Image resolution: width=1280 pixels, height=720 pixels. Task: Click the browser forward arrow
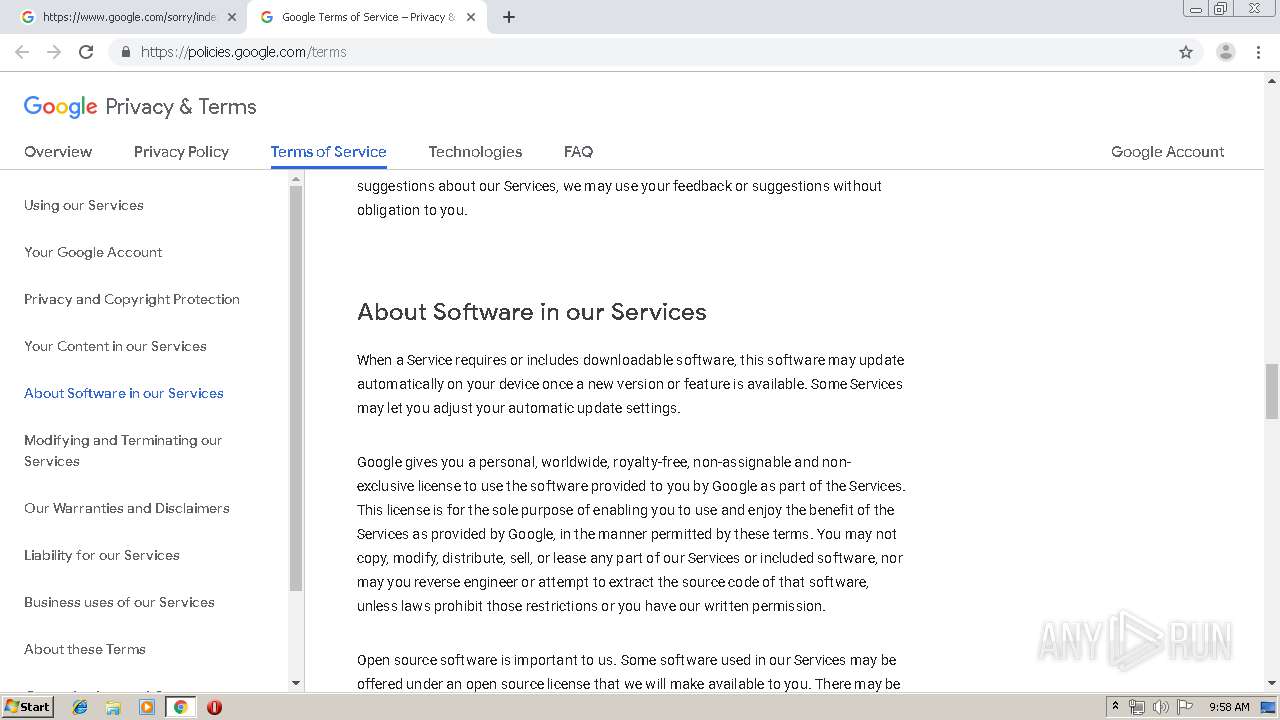click(x=54, y=52)
